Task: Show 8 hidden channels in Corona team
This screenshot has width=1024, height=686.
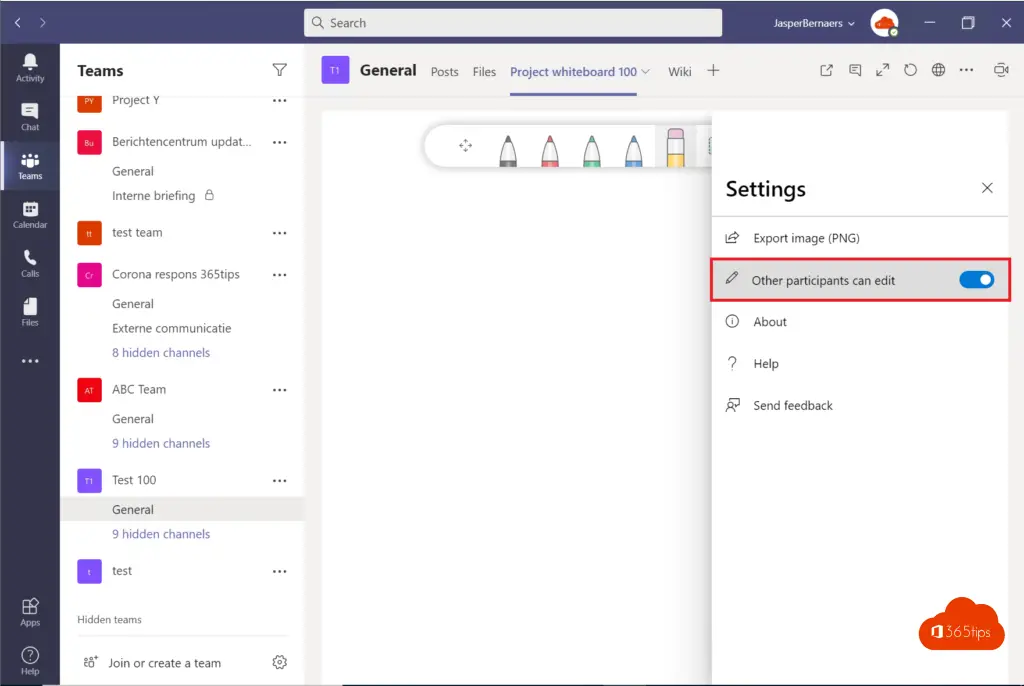Action: pos(161,353)
